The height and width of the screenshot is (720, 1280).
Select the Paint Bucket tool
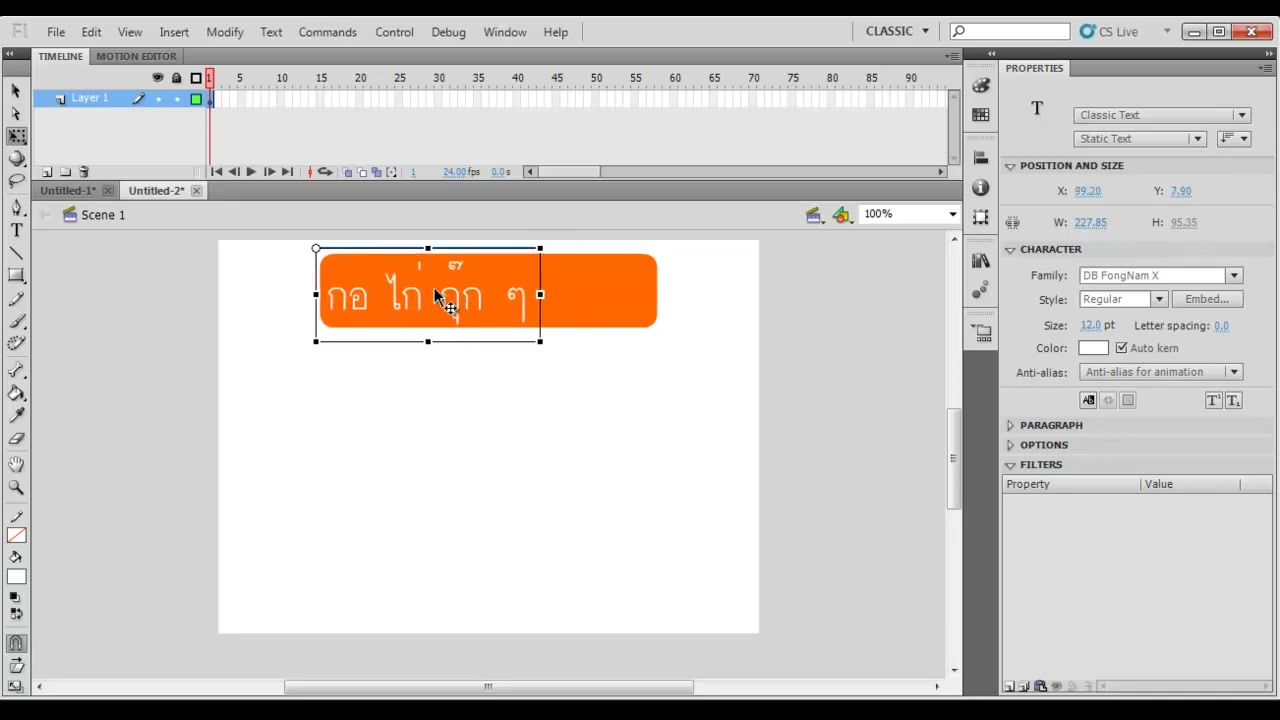(16, 393)
